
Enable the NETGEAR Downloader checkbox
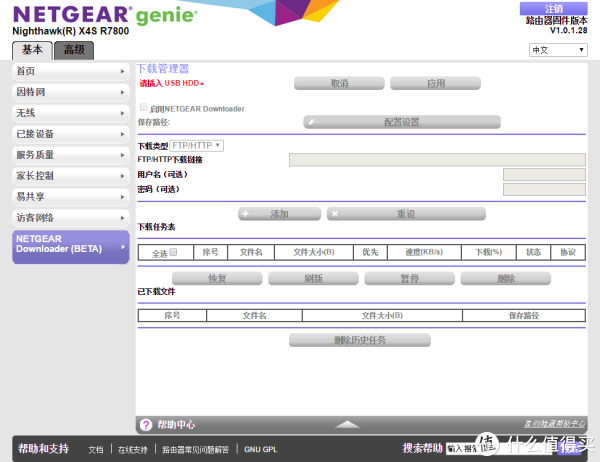click(144, 107)
